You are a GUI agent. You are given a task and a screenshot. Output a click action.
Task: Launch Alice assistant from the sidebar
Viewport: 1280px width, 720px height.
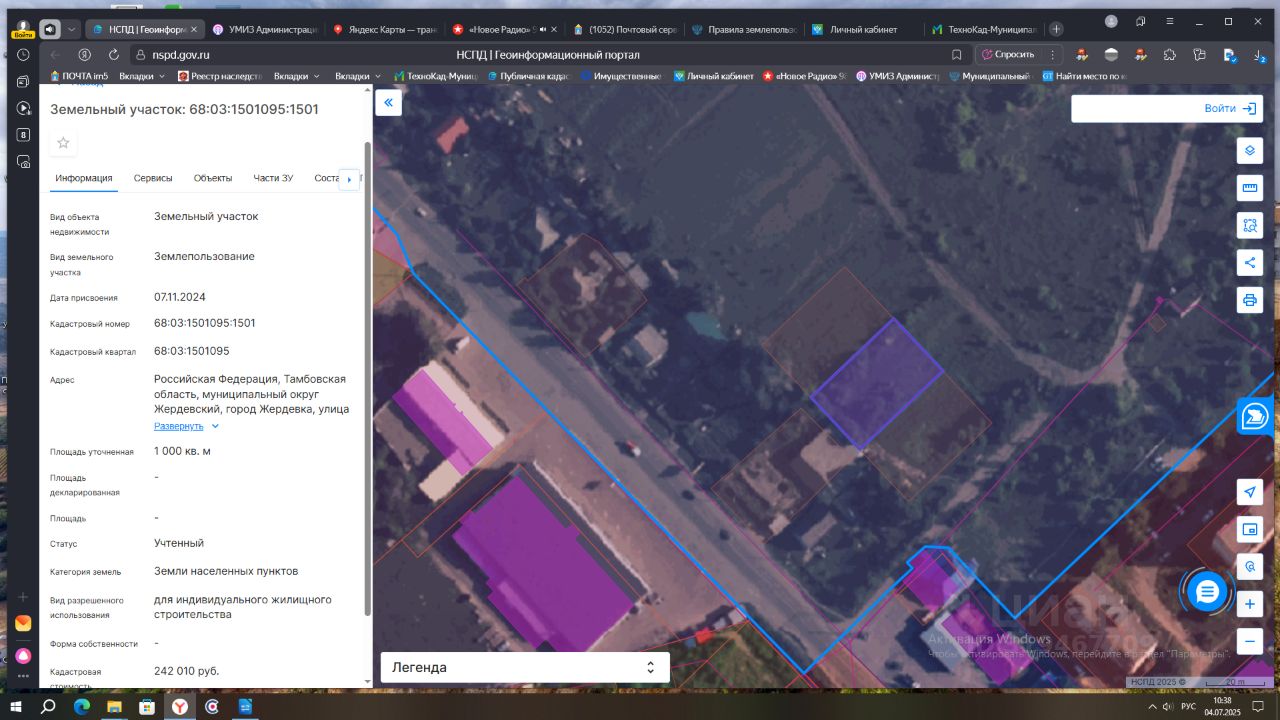coord(23,656)
